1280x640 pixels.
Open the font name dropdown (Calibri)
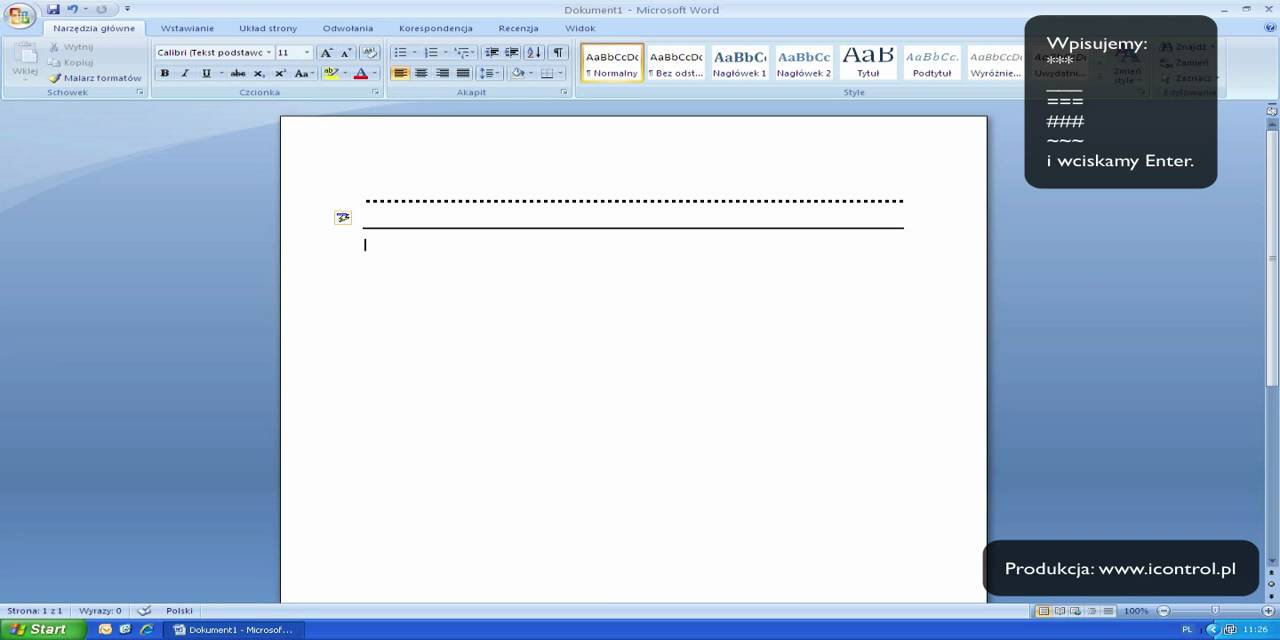269,53
